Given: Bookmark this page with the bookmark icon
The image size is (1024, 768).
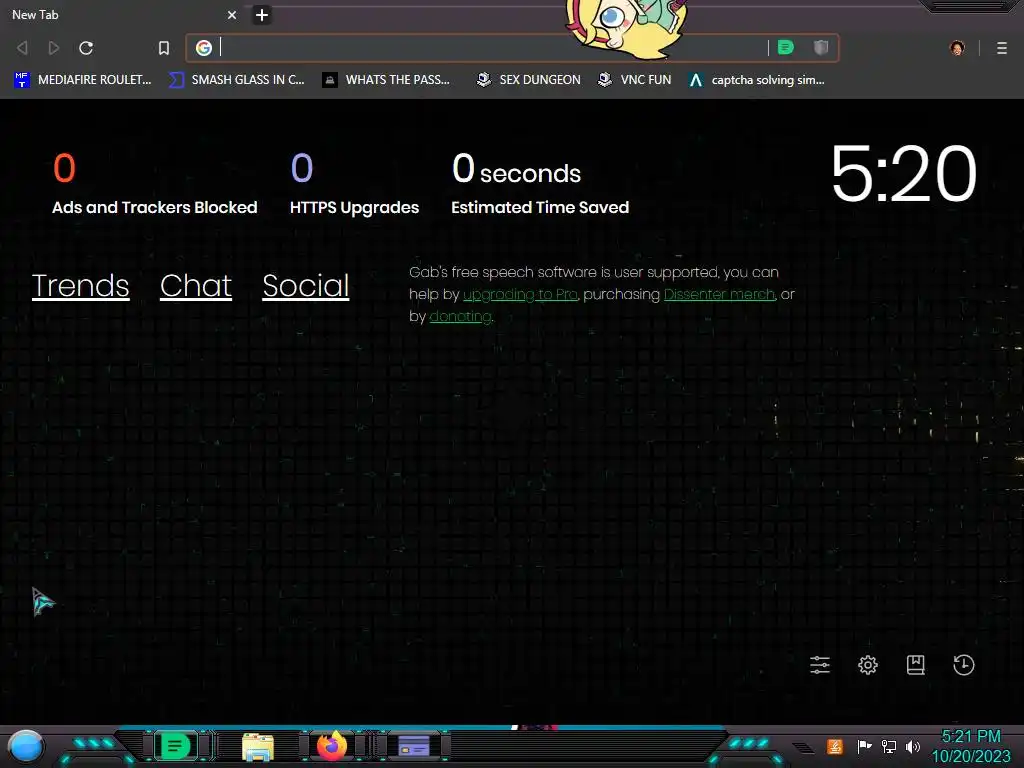Looking at the screenshot, I should tap(164, 48).
